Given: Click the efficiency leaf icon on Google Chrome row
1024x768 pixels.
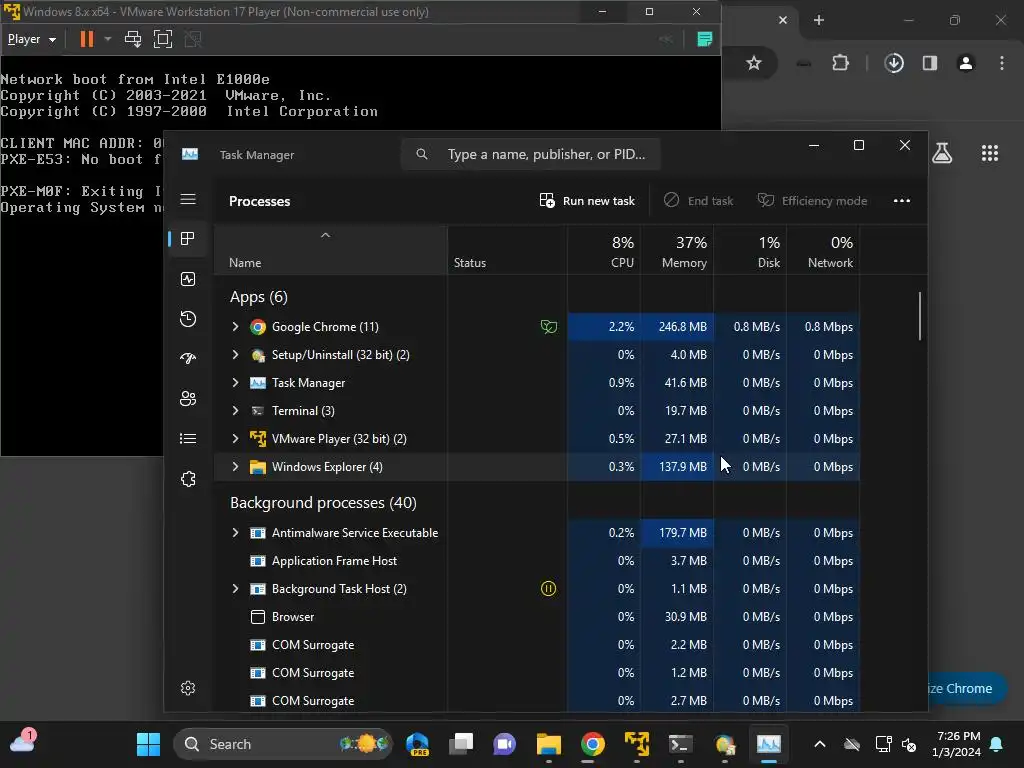Looking at the screenshot, I should [549, 327].
